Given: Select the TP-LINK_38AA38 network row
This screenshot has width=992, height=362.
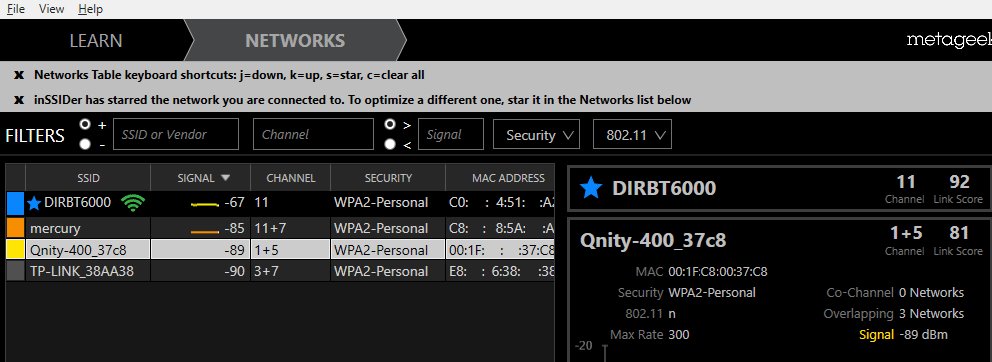Looking at the screenshot, I should coord(280,271).
